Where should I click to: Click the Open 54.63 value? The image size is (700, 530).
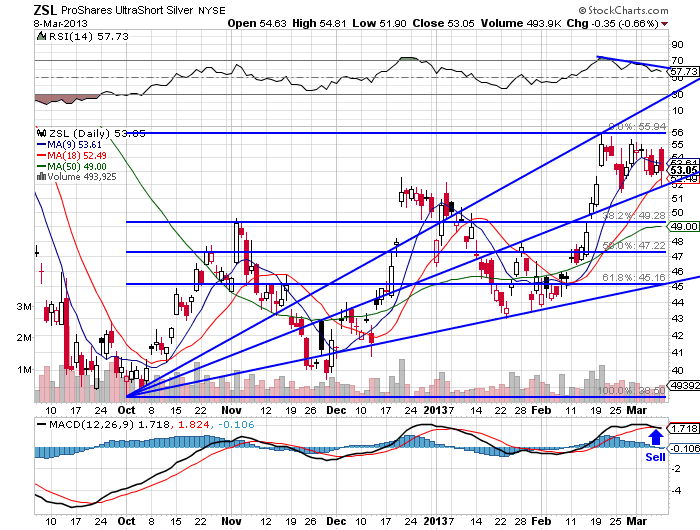(257, 23)
